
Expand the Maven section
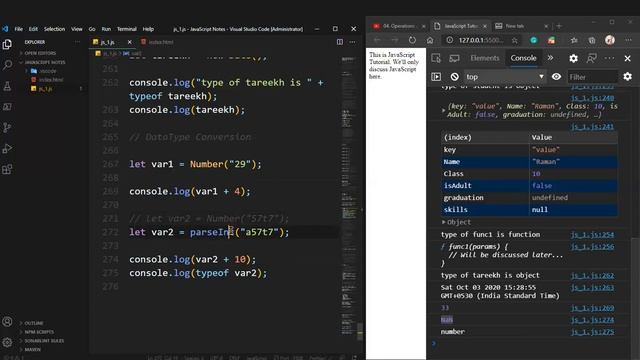[x=32, y=349]
